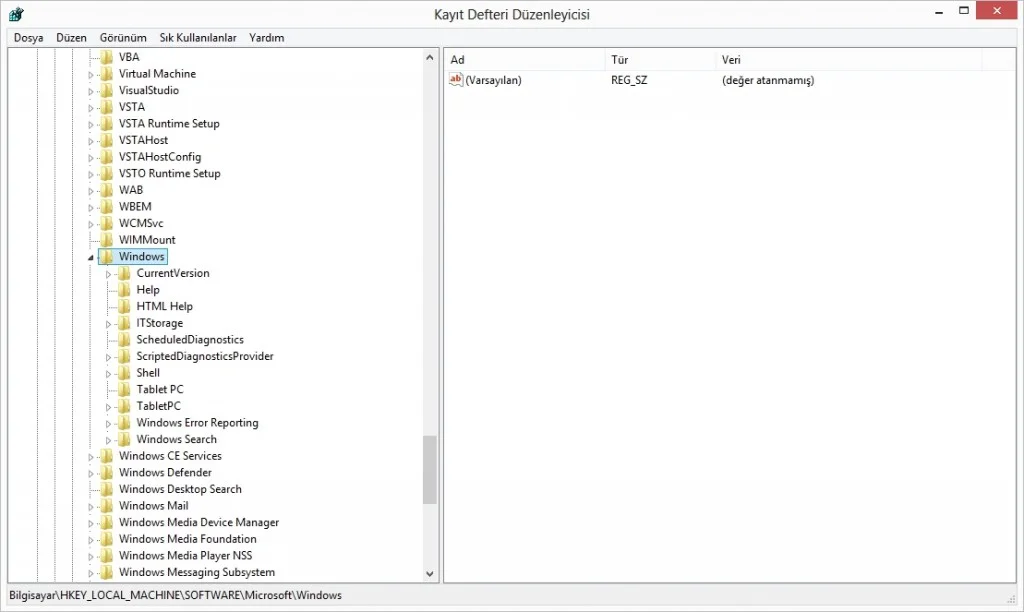Open the Sık Kullanılanlar menu

[198, 38]
